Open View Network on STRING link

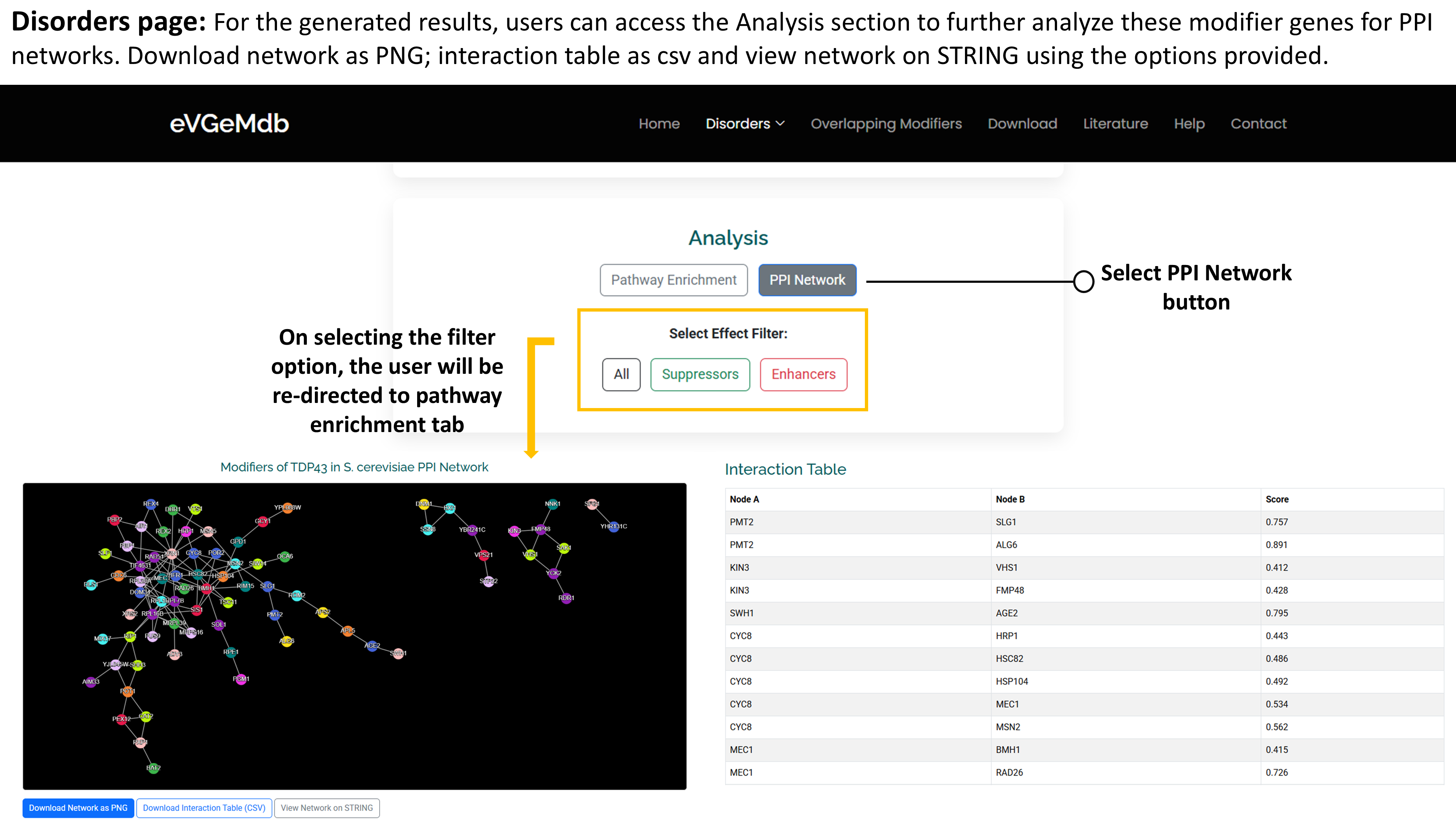(x=327, y=808)
